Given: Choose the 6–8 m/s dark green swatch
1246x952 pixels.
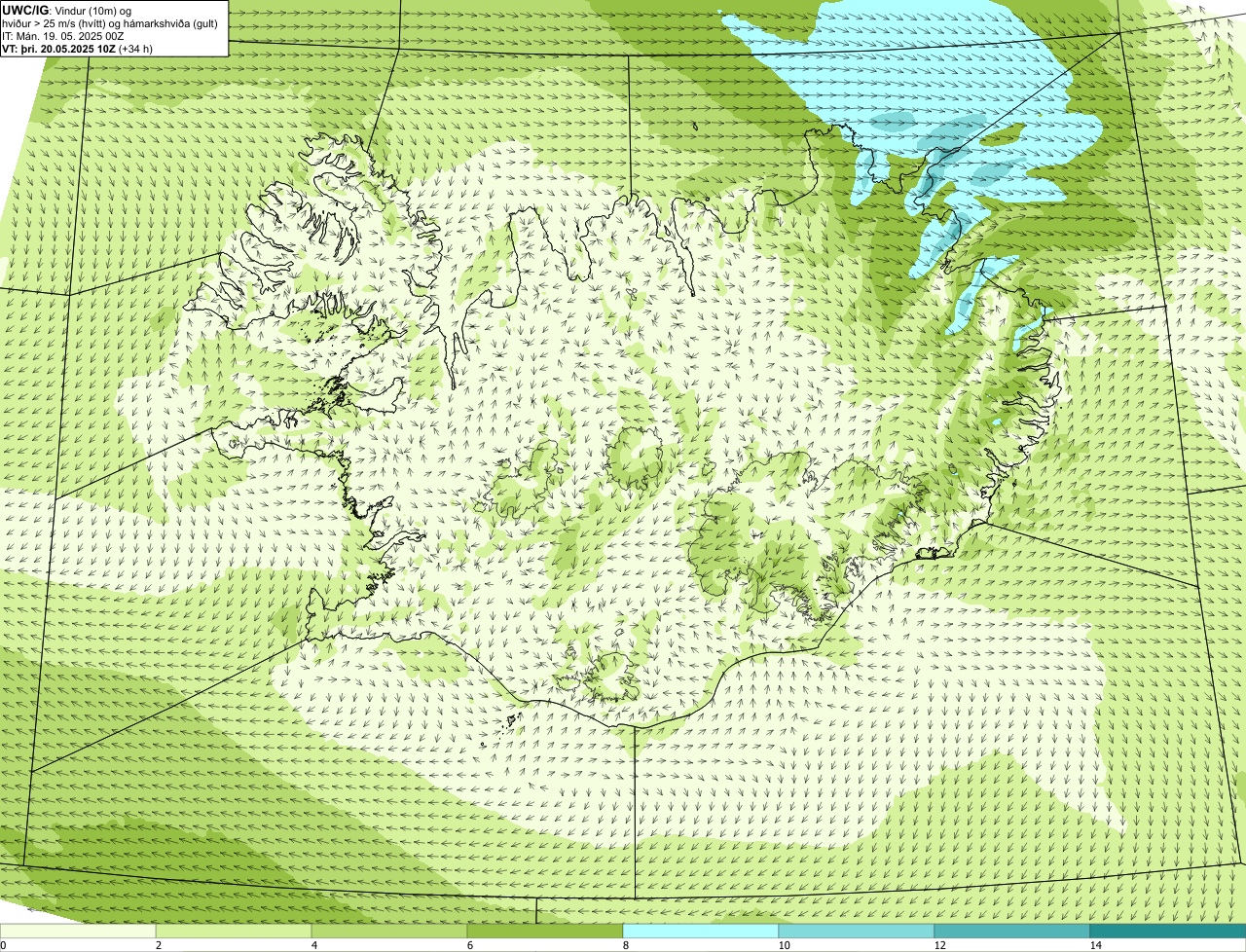Looking at the screenshot, I should tap(545, 931).
